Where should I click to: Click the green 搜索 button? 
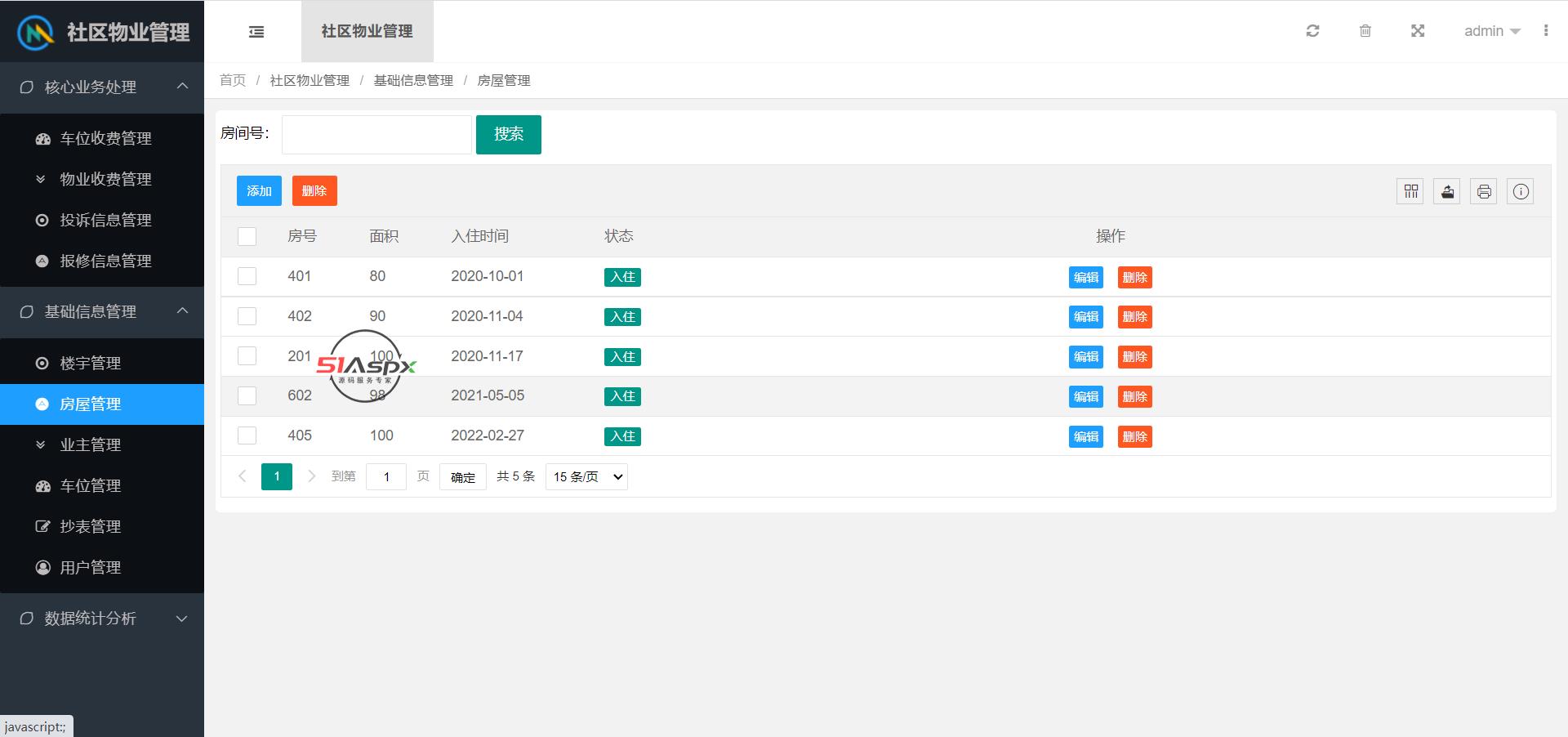coord(508,134)
